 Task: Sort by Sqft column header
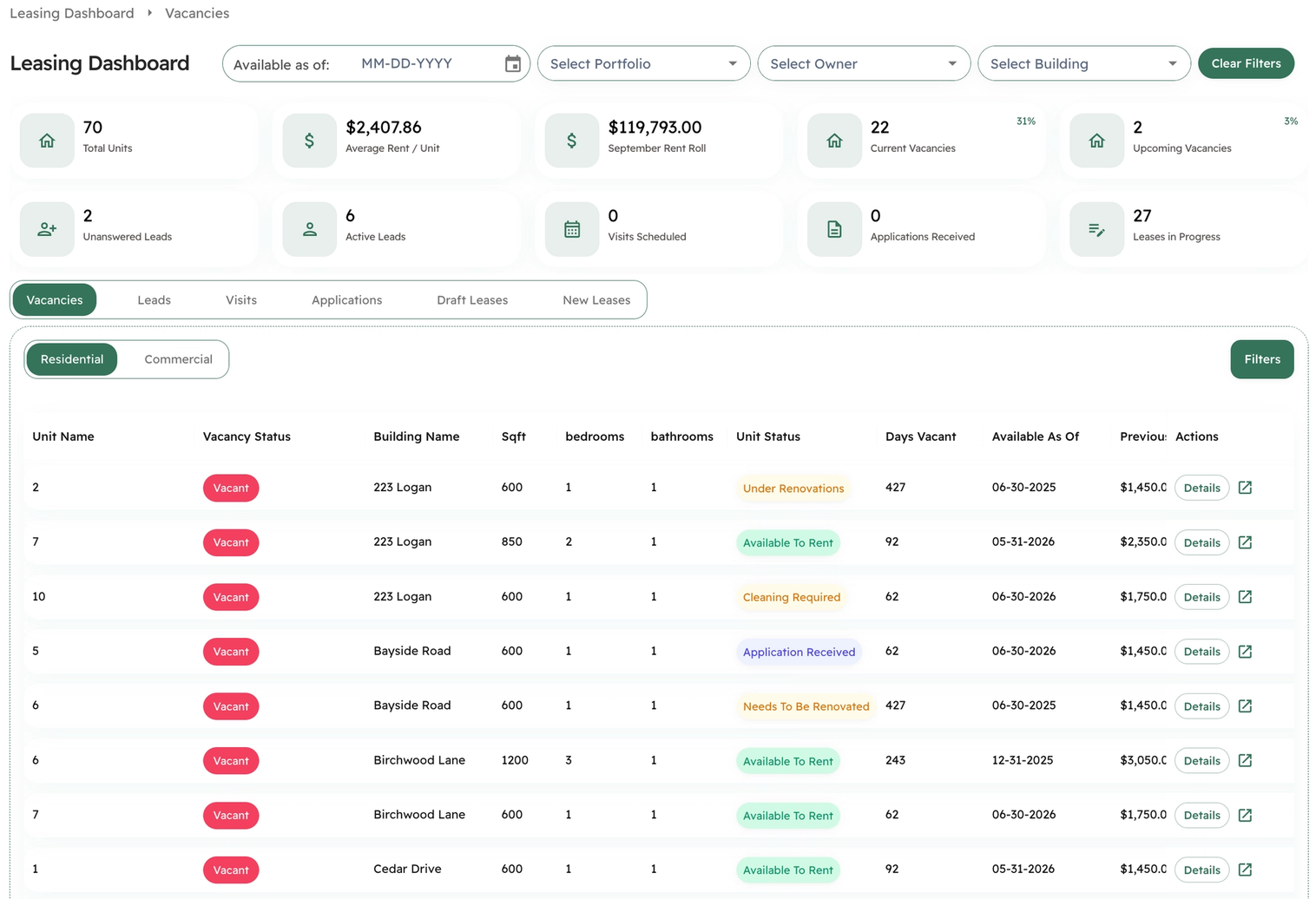[514, 436]
